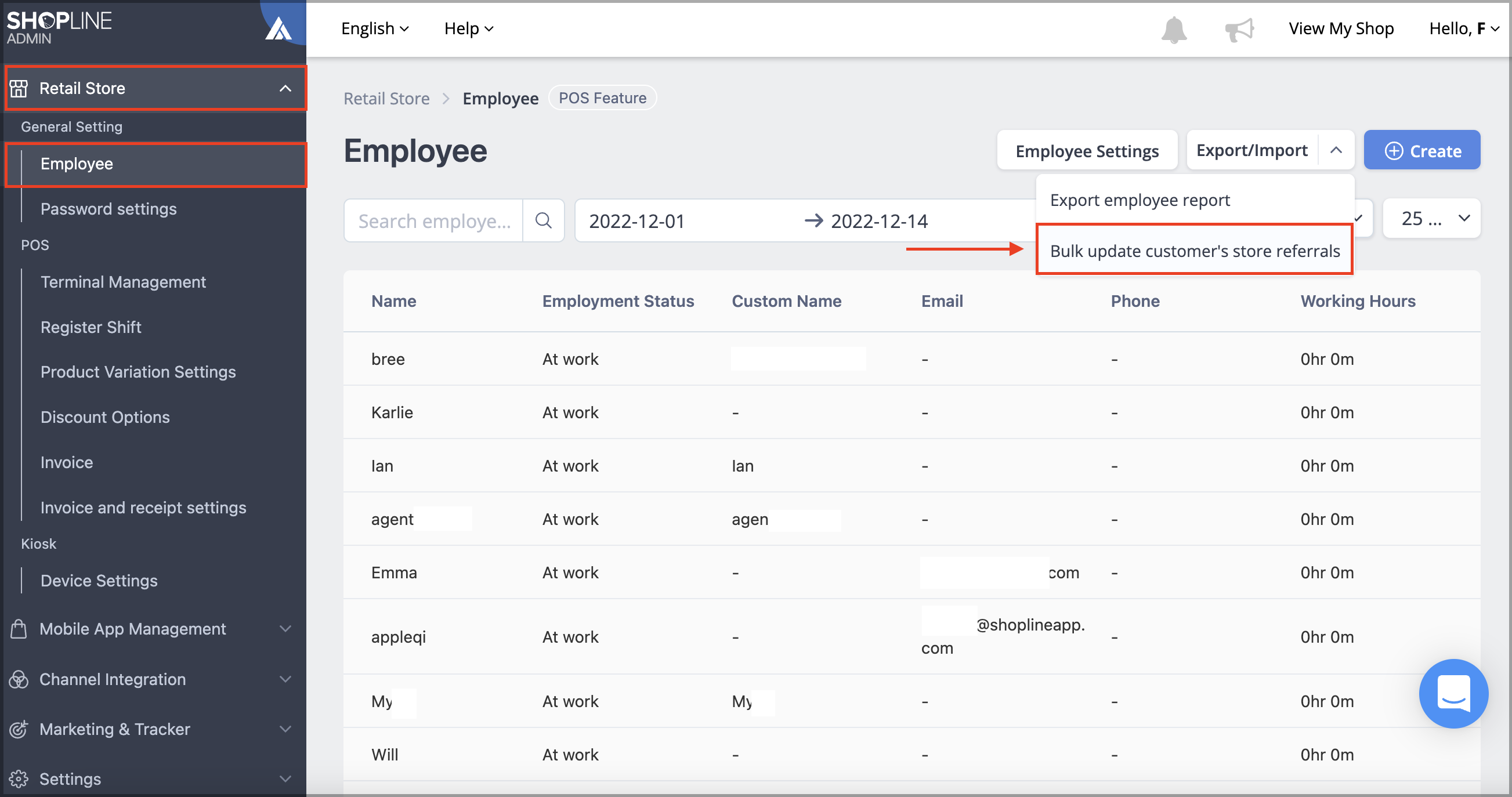Select the bree employee row
Image resolution: width=1512 pixels, height=797 pixels.
point(911,358)
